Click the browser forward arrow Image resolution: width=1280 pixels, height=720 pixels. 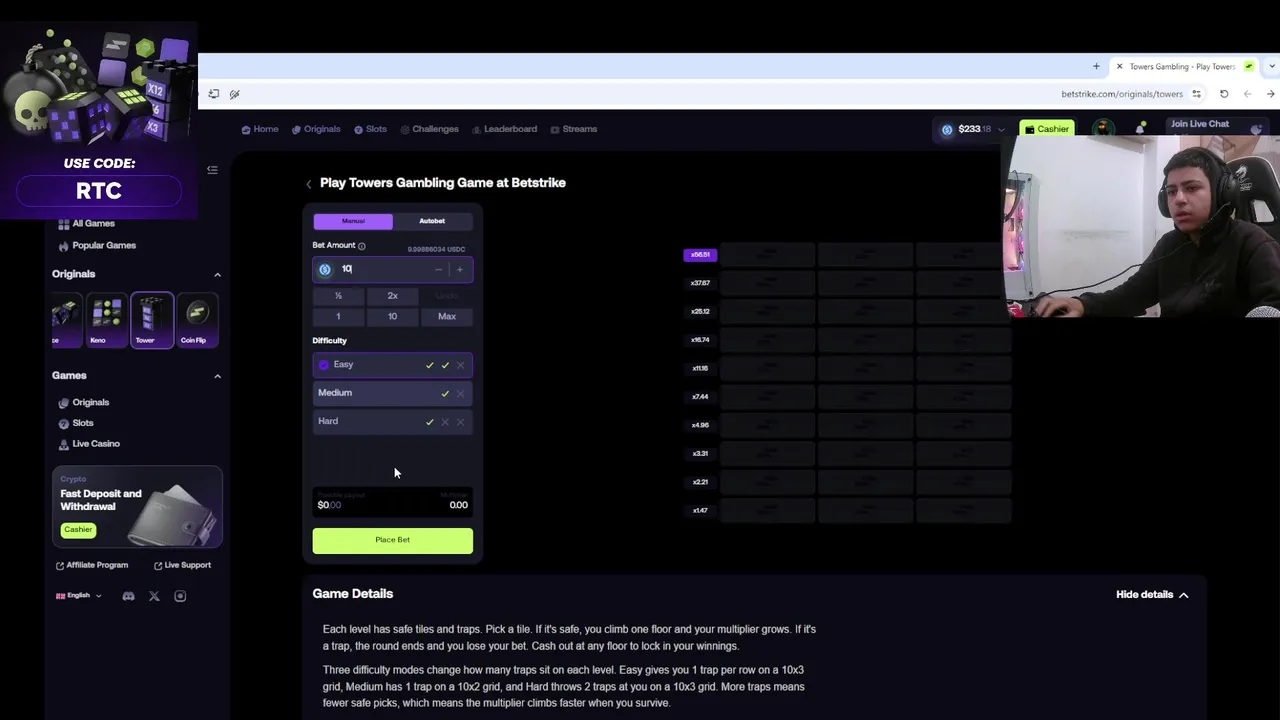[1270, 94]
